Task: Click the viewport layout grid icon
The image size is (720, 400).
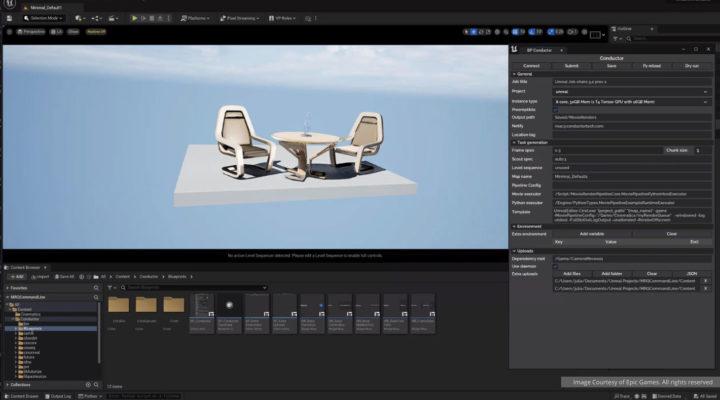Action: pyautogui.click(x=595, y=34)
